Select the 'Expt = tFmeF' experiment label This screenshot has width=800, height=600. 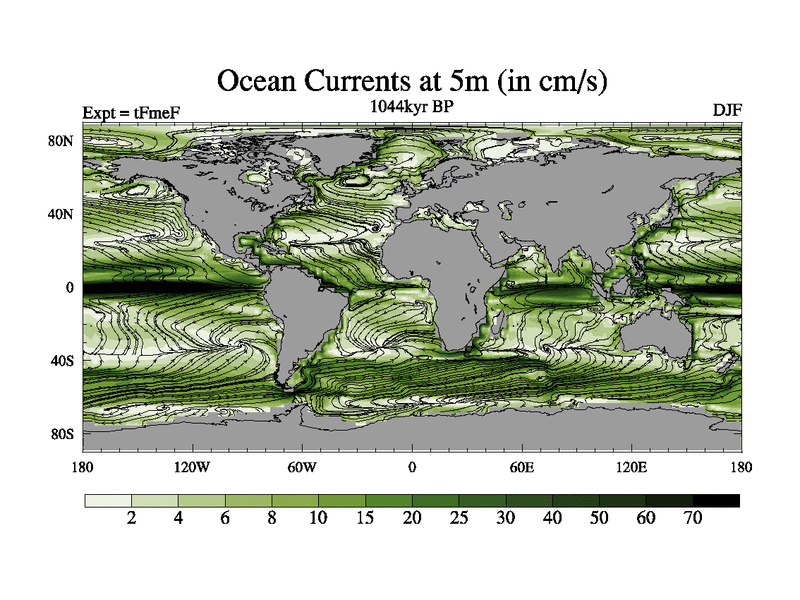click(130, 111)
